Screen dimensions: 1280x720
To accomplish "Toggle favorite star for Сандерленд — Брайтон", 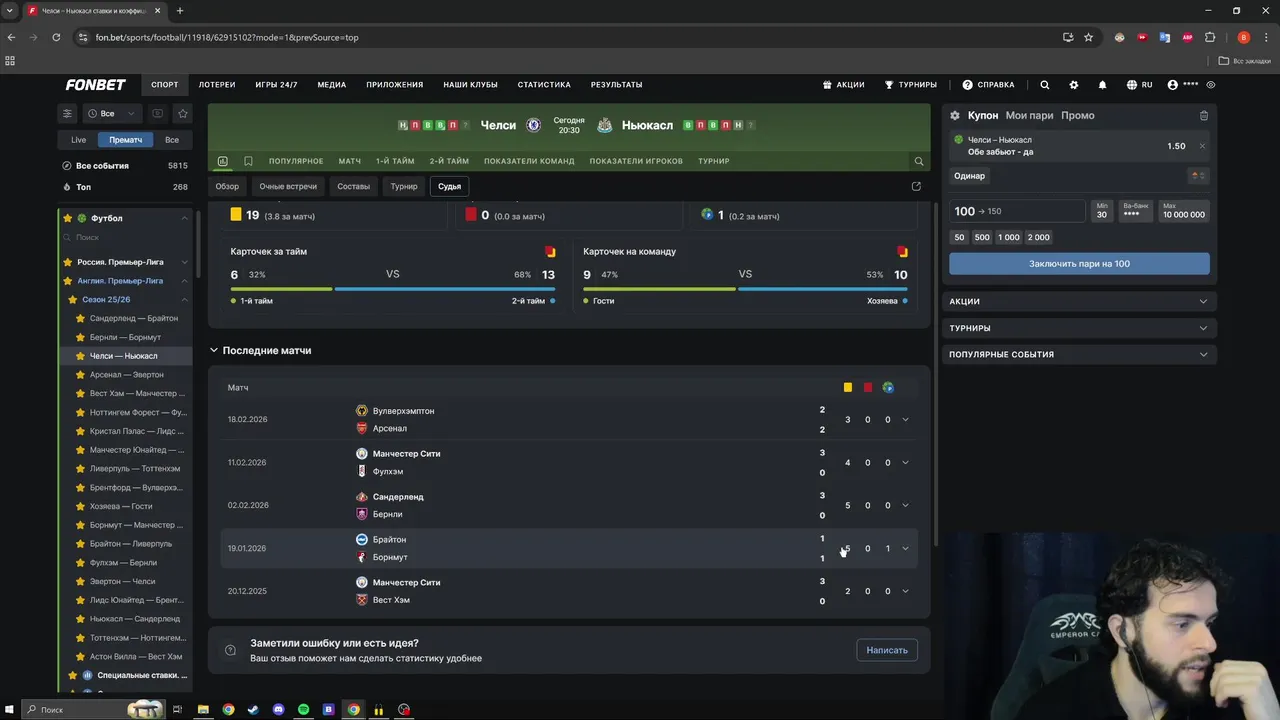I will tap(81, 318).
